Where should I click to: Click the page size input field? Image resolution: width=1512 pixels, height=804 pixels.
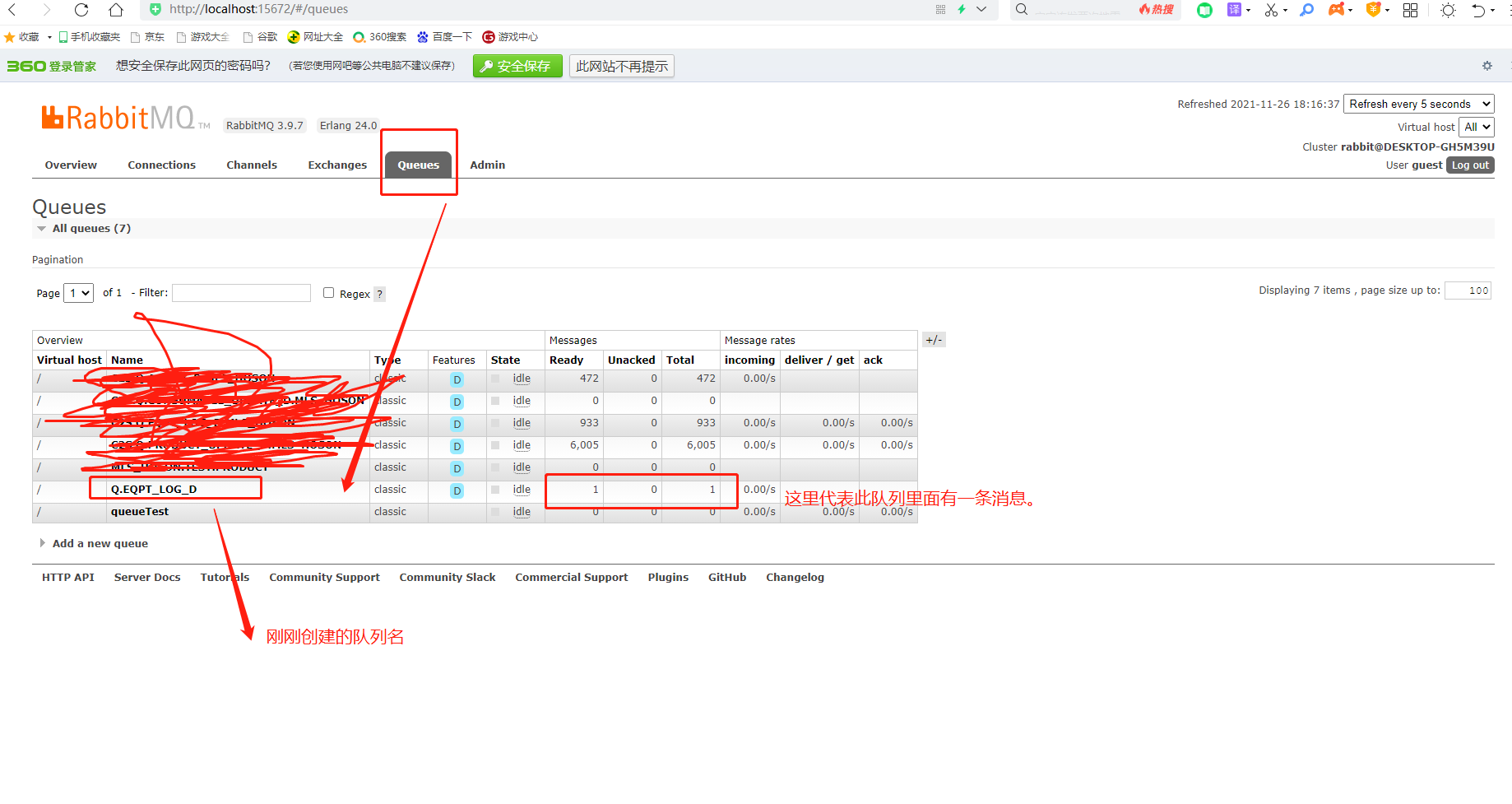pos(1468,290)
